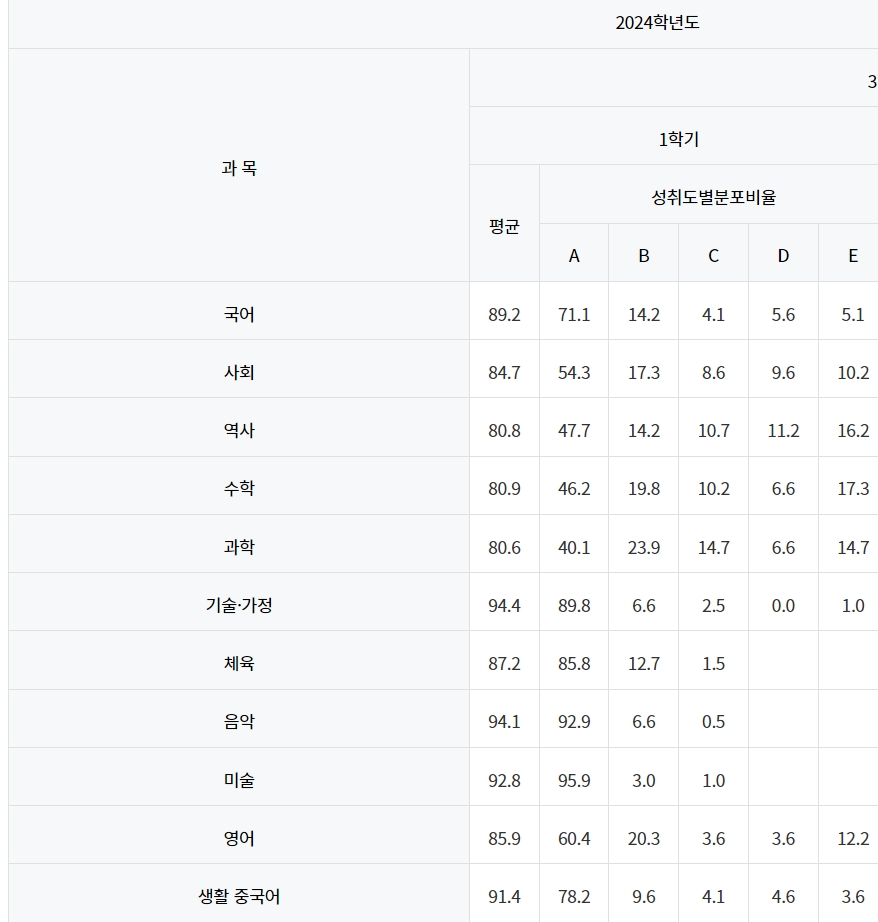Click 기술·가정 A-grade value 89.8
878x922 pixels.
pos(574,606)
